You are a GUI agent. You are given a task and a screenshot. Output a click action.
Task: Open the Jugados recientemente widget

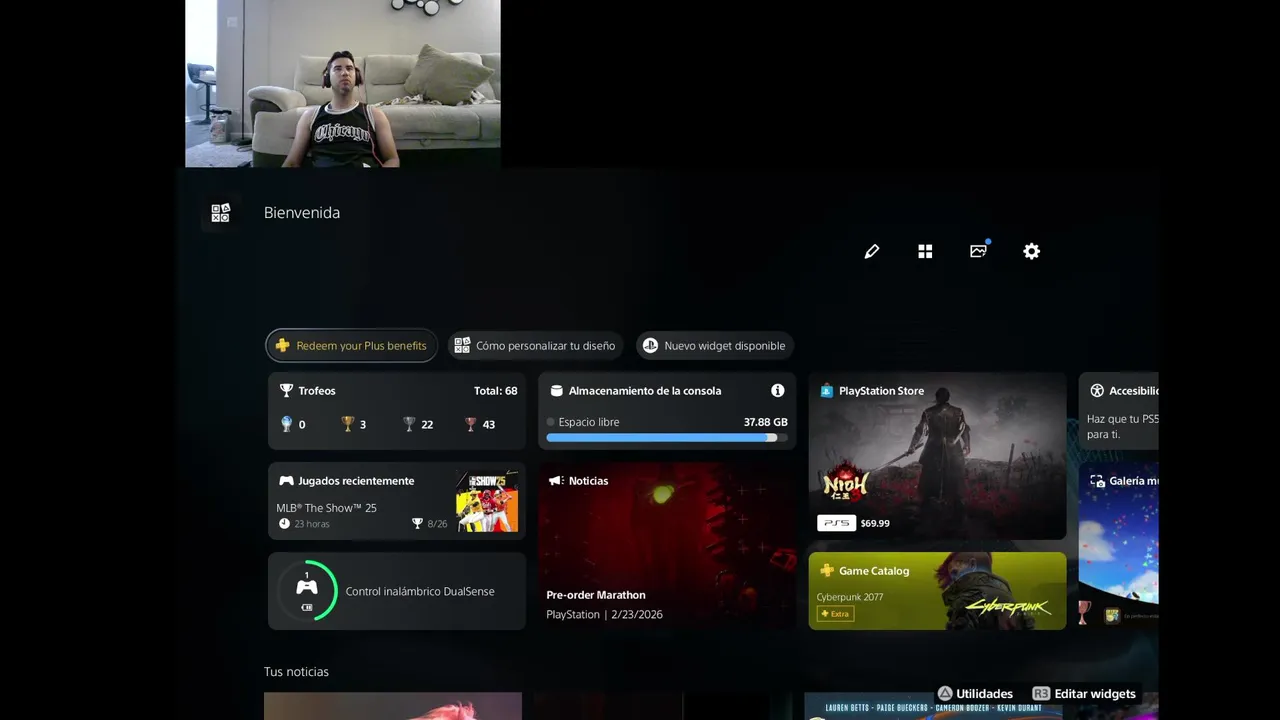tap(397, 501)
